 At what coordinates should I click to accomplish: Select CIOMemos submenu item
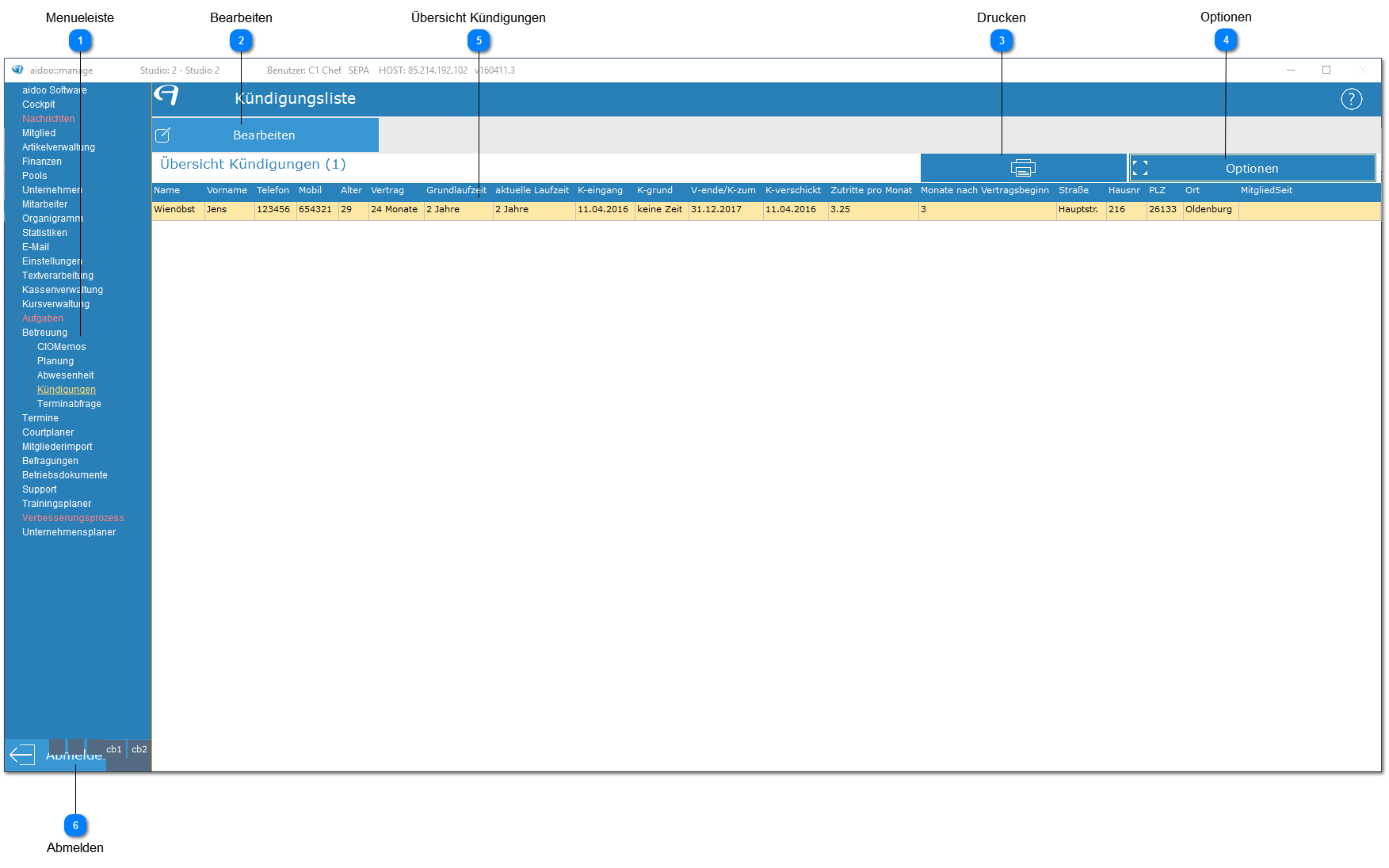62,347
